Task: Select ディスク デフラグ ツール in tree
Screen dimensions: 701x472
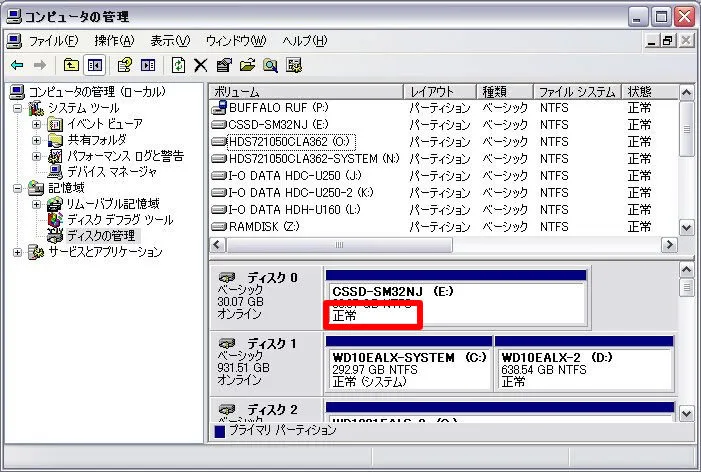Action: click(x=120, y=220)
